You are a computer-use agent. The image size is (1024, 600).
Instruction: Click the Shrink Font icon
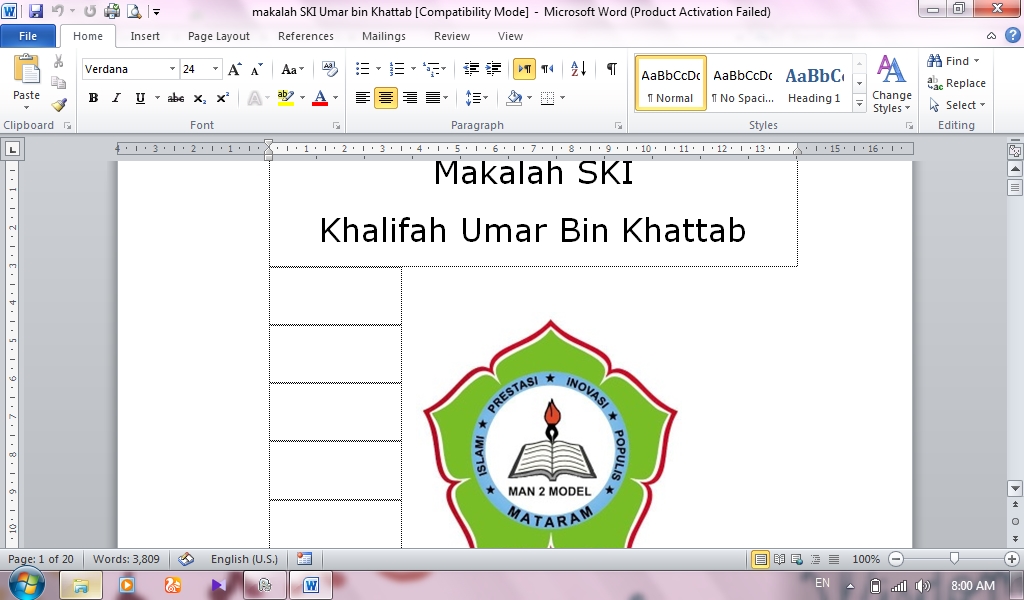(x=257, y=69)
